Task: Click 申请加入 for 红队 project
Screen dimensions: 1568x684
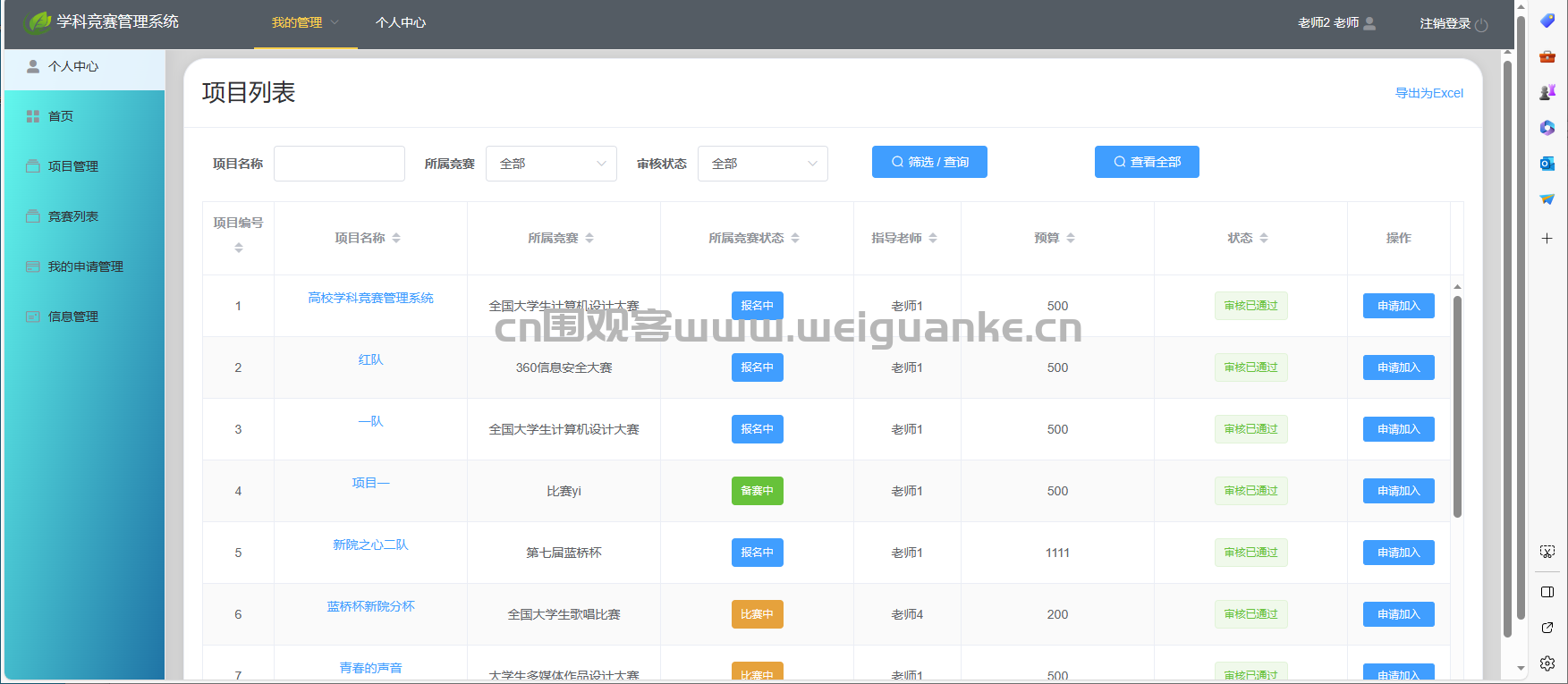Action: [1398, 367]
